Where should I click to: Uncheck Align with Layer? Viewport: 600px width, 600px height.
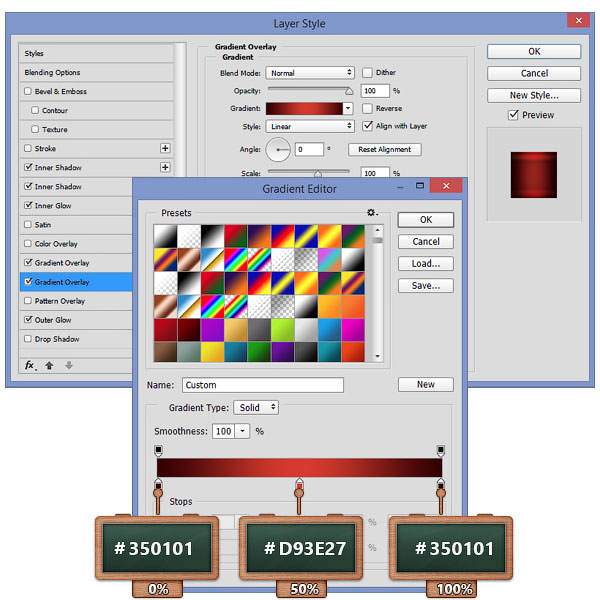367,126
